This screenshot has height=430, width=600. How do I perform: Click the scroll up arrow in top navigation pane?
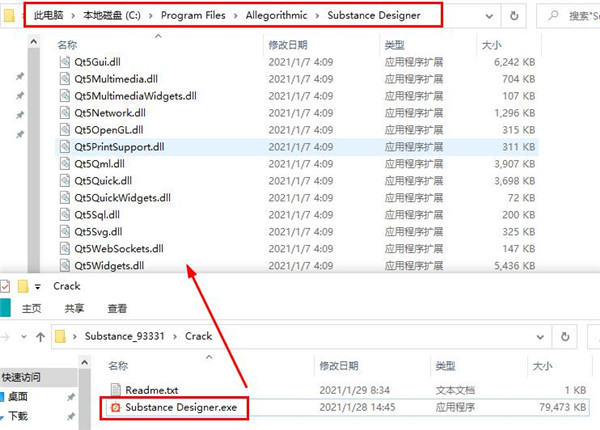(34, 41)
